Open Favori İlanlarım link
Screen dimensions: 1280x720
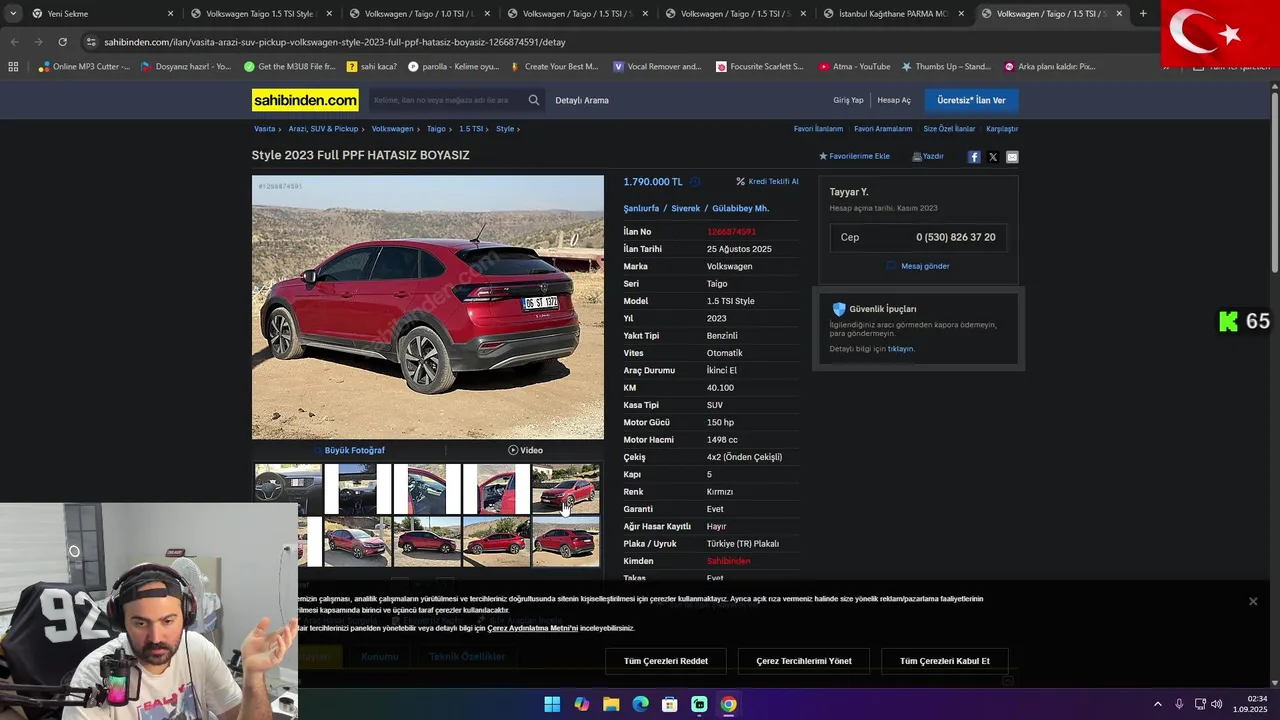tap(818, 129)
